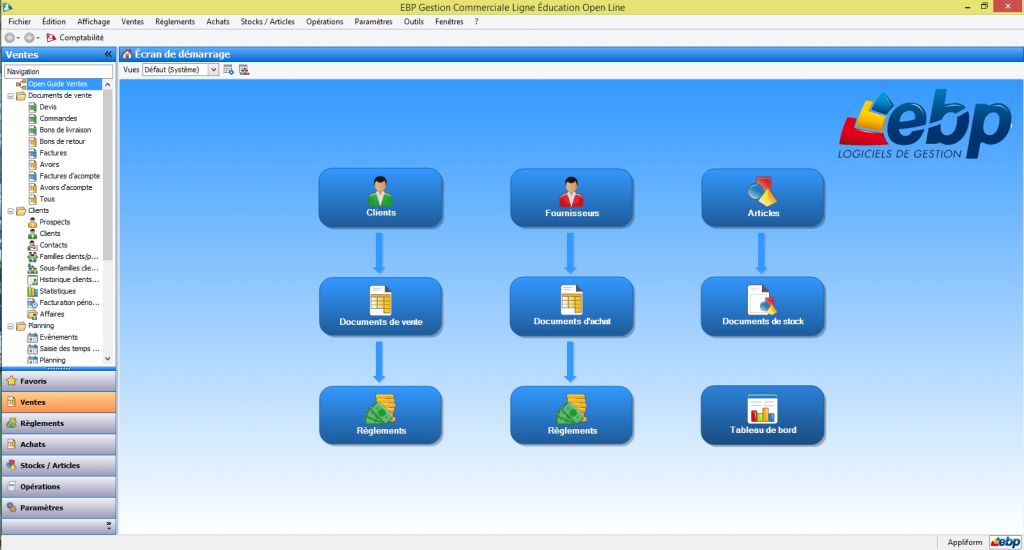Open Tous documents in tree
The height and width of the screenshot is (550, 1024).
pos(46,199)
